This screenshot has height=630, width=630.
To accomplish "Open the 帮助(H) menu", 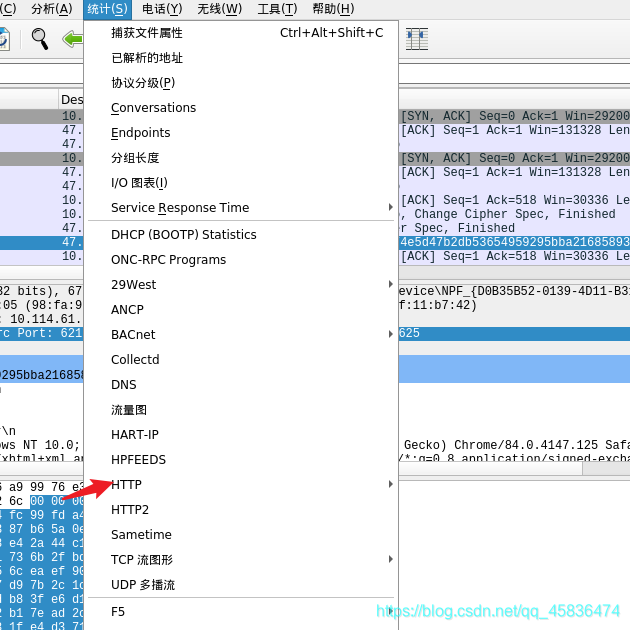I will click(x=333, y=9).
